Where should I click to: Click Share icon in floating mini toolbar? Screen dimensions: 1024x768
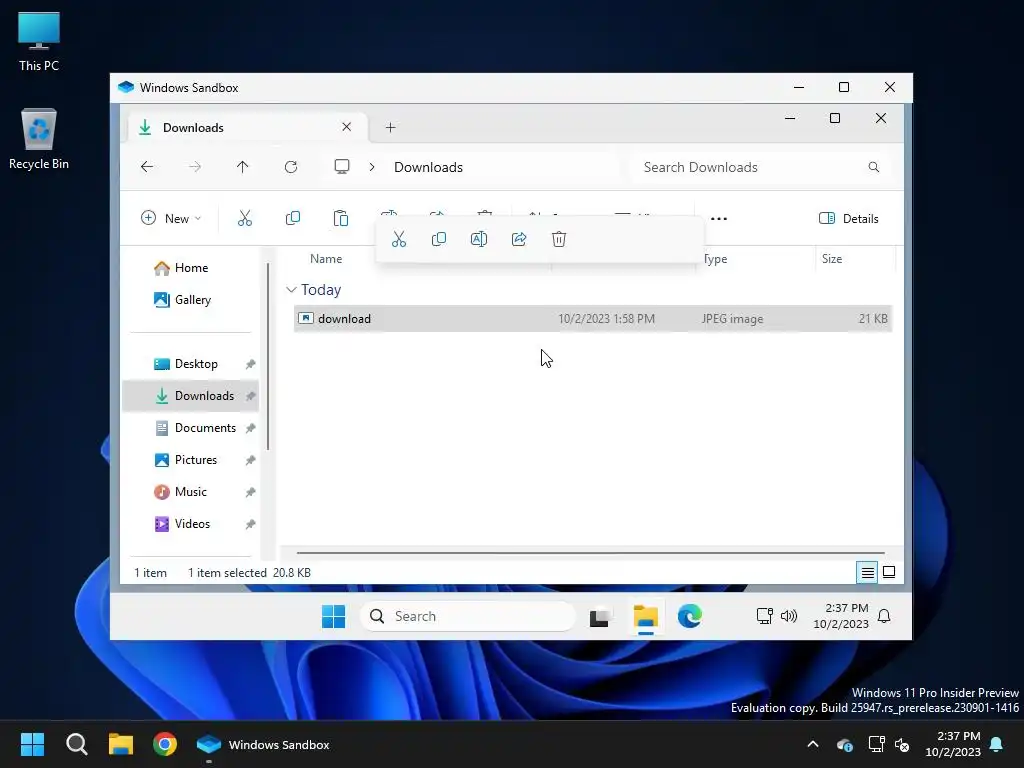point(519,239)
